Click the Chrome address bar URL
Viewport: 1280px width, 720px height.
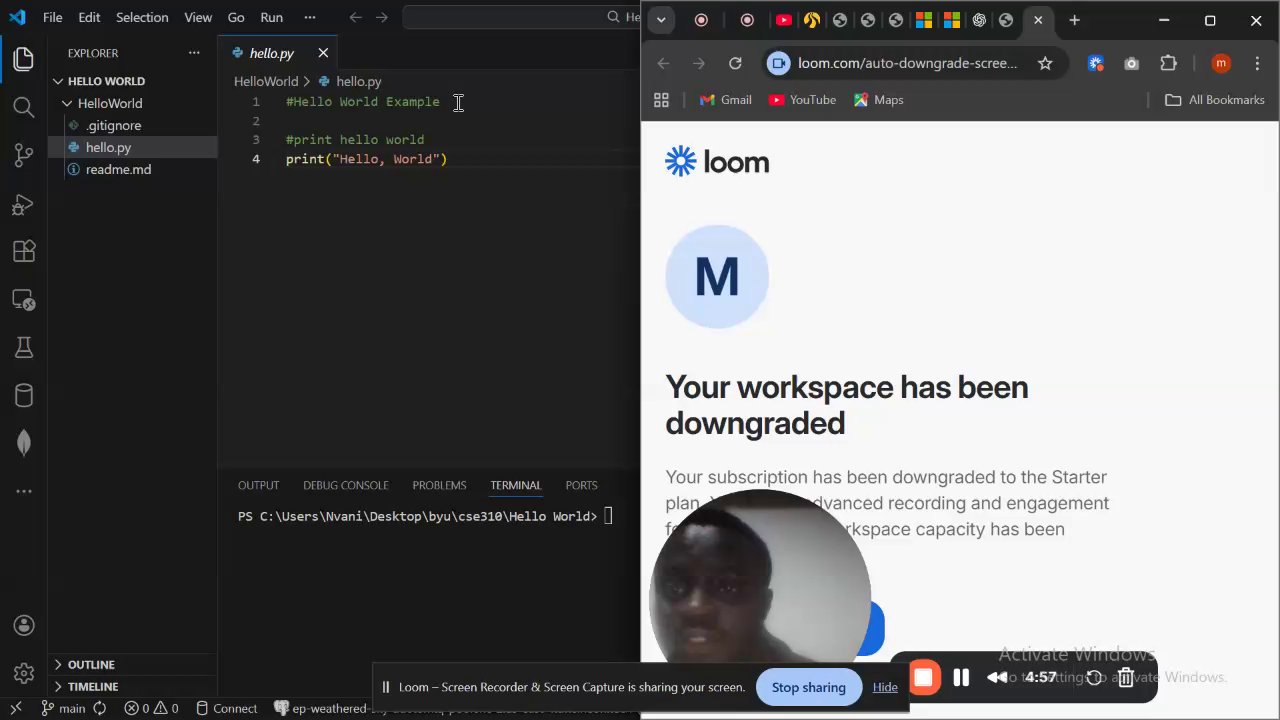(x=907, y=63)
